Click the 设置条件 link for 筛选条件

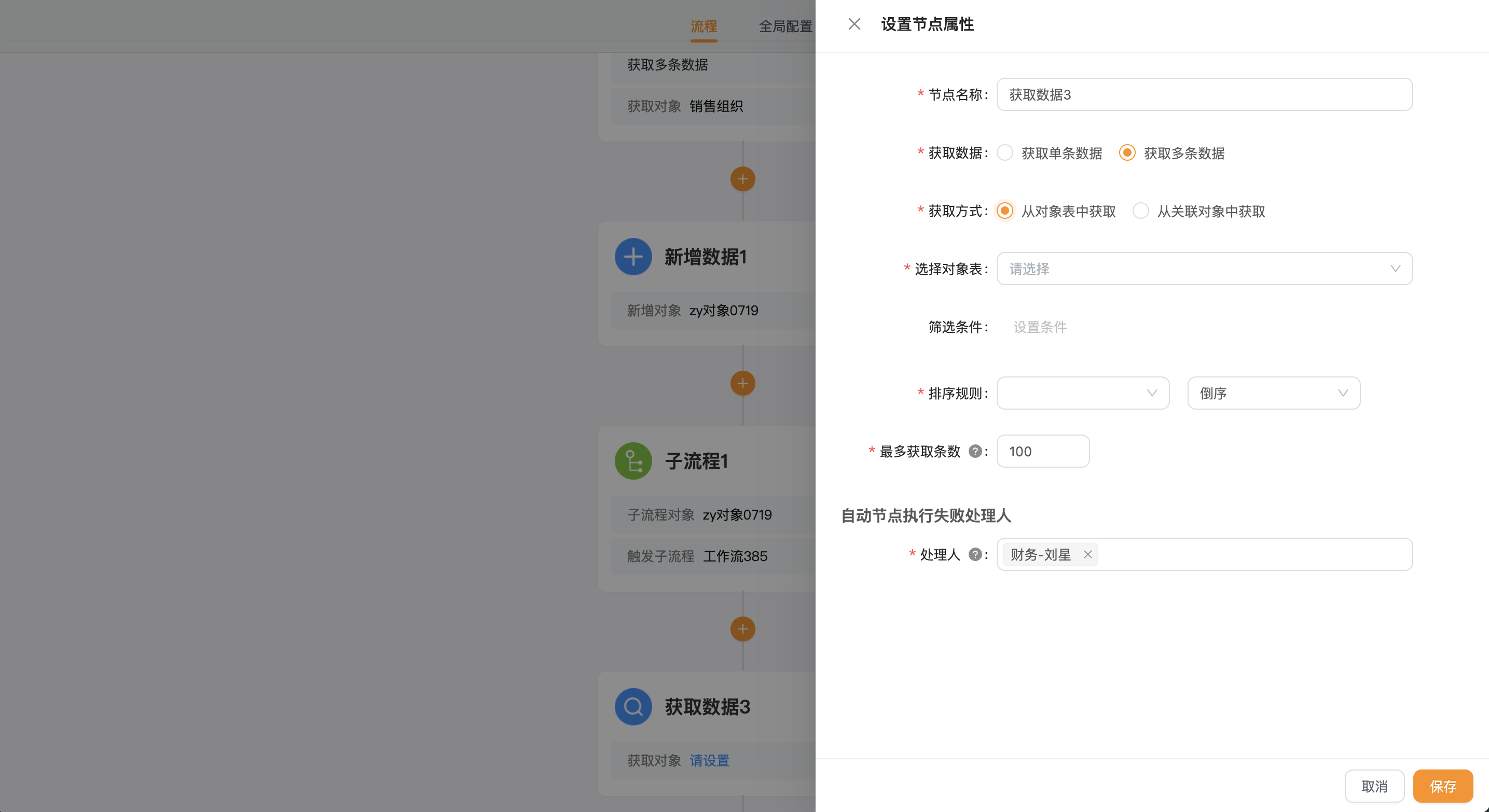[1040, 327]
